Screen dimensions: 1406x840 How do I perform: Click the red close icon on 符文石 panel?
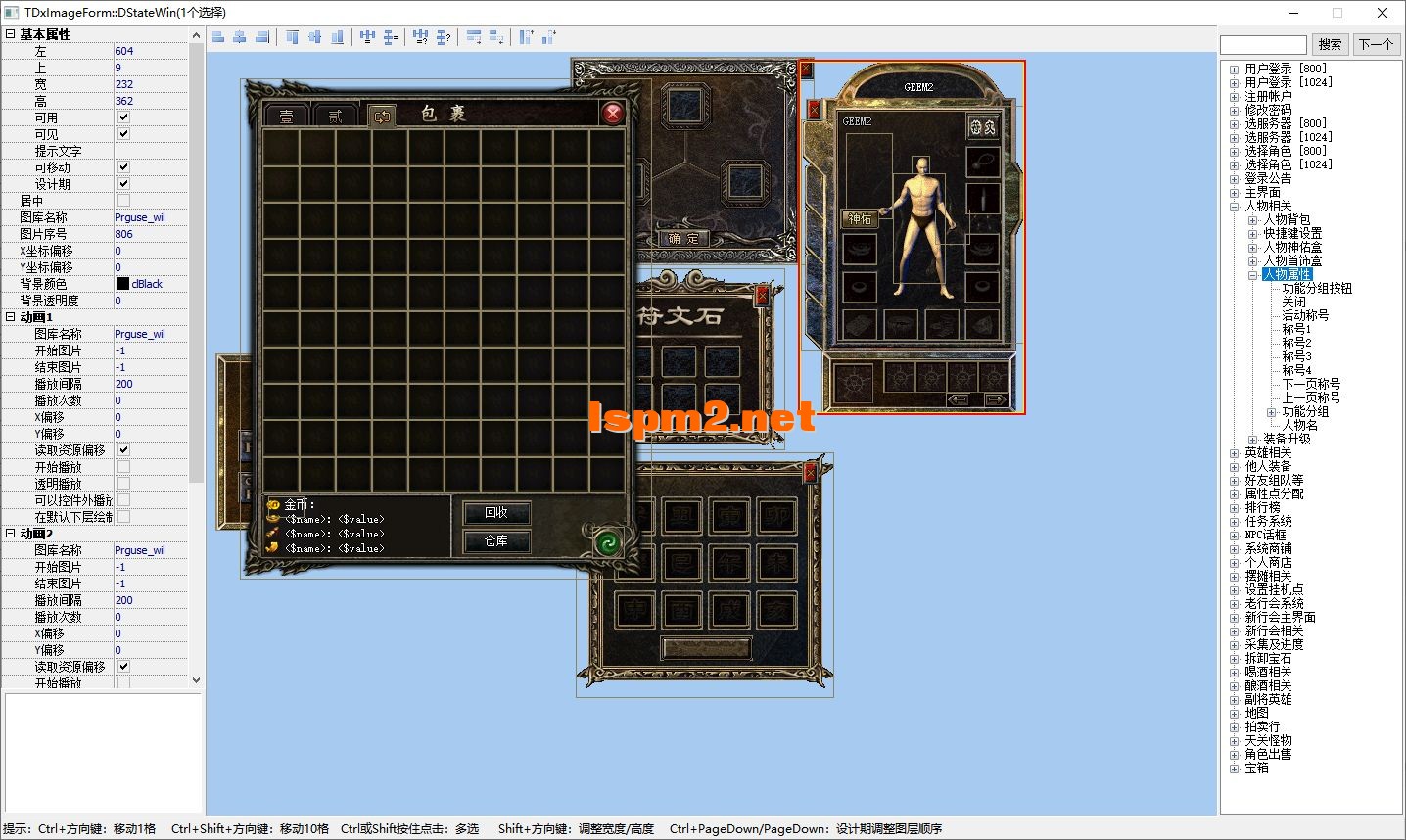point(763,296)
